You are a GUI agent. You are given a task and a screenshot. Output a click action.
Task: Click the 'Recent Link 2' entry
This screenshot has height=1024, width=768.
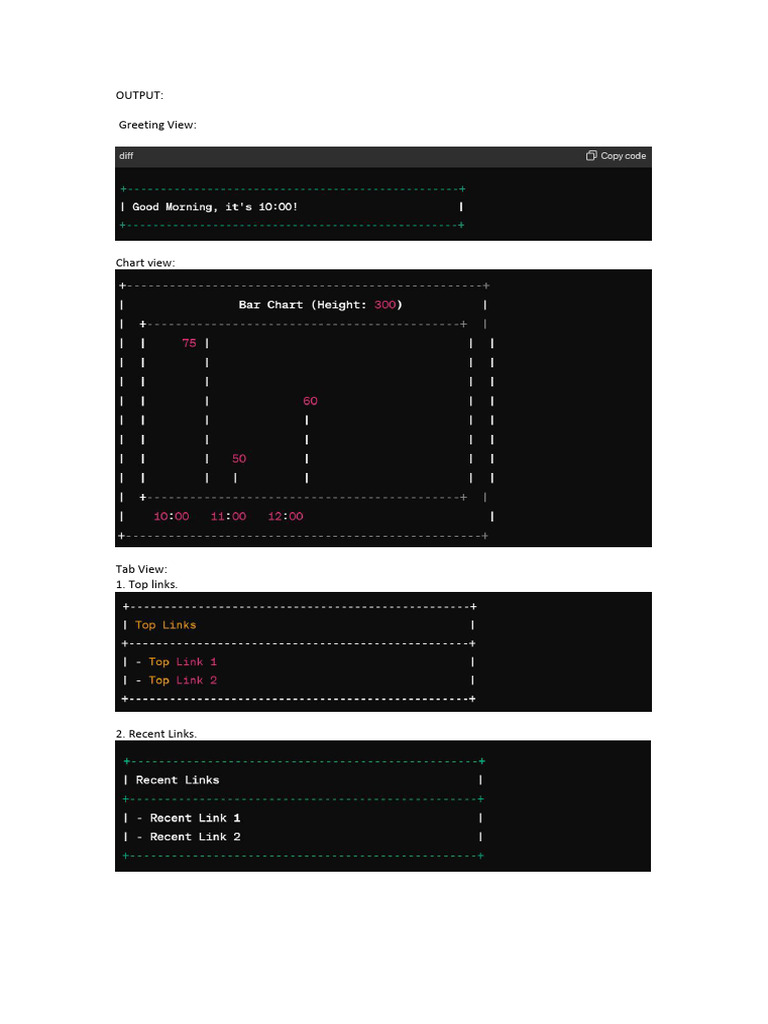195,837
